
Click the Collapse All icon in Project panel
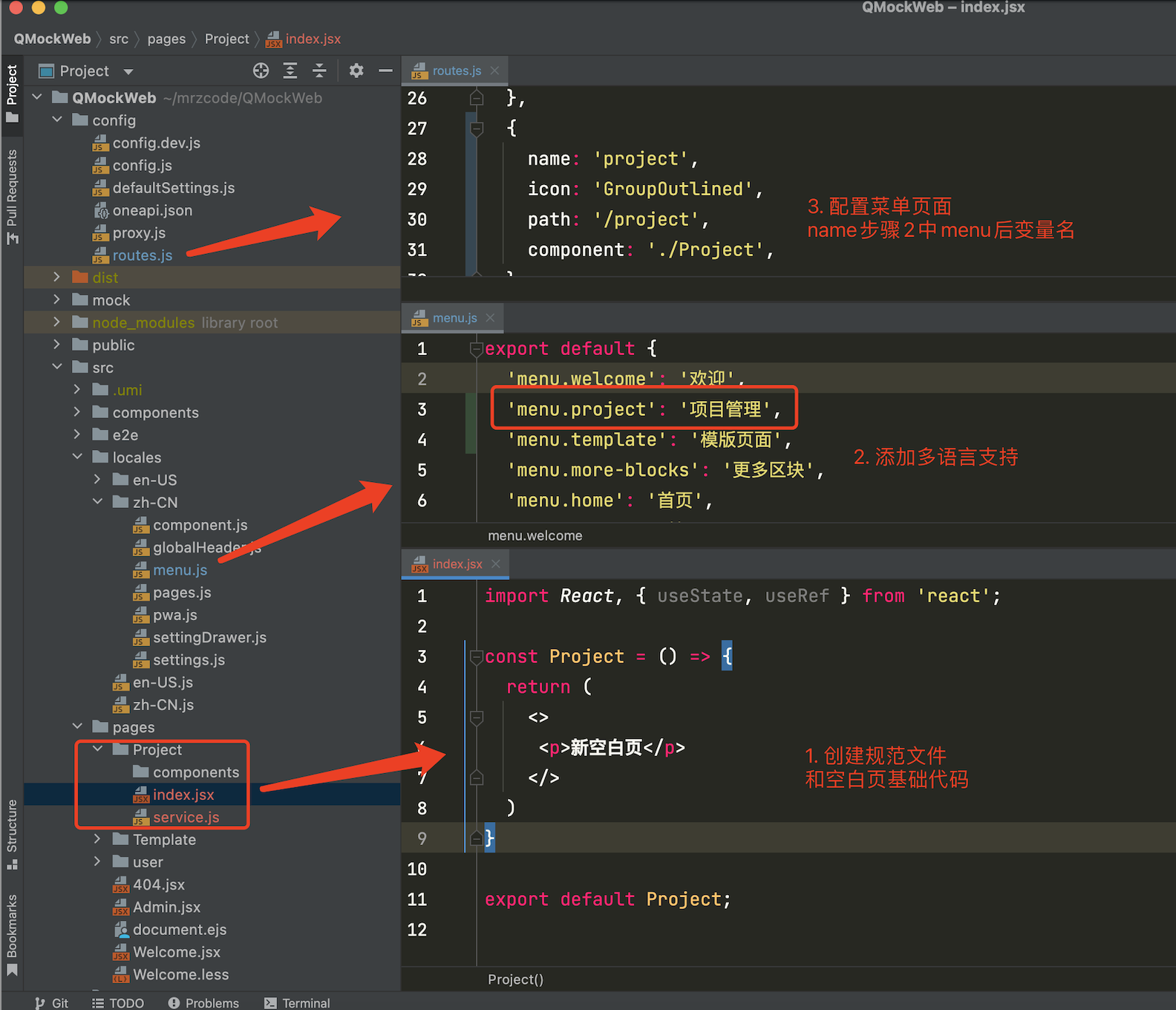319,71
